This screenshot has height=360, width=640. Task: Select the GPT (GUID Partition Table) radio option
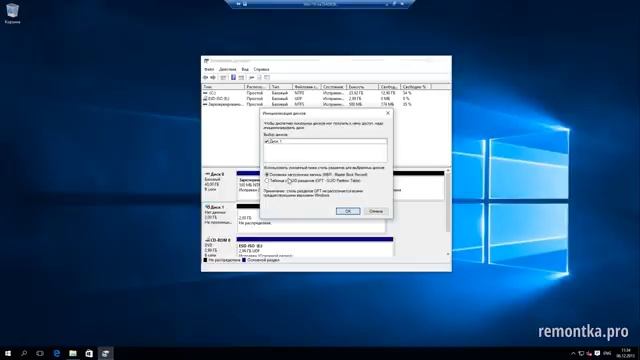tap(267, 180)
